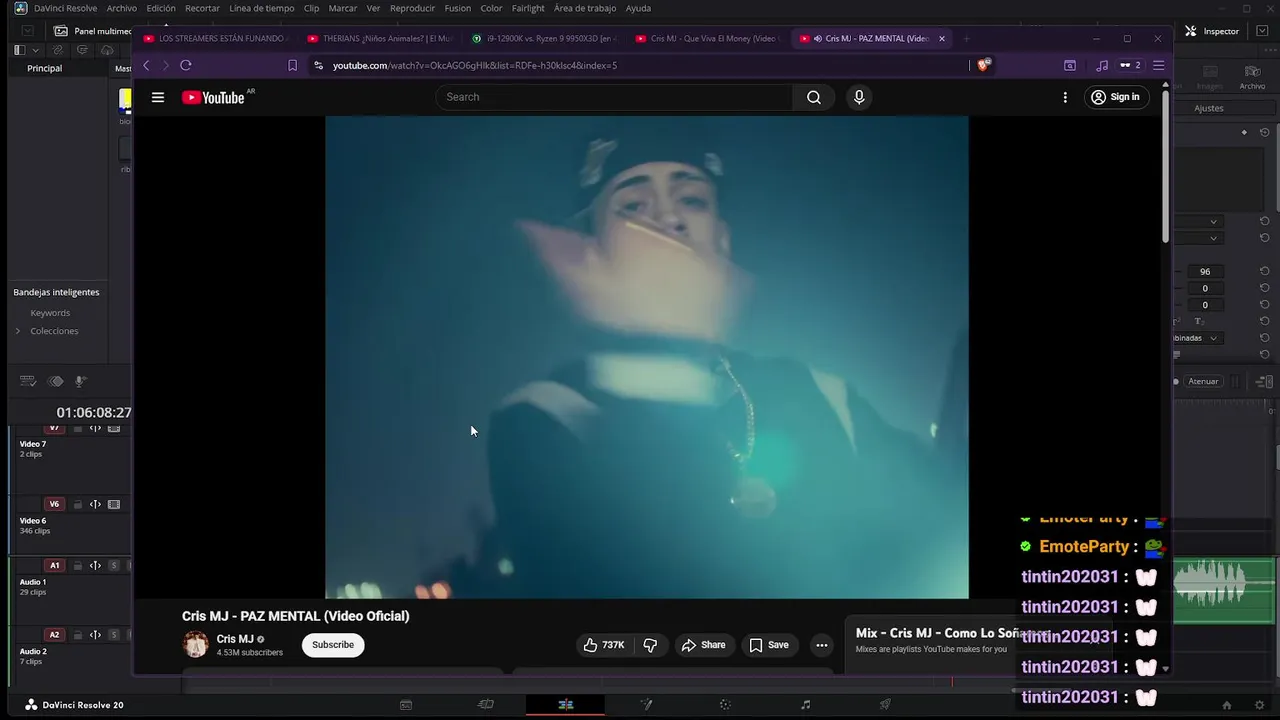This screenshot has height=720, width=1280.
Task: Open the Fairlight menu
Action: [x=528, y=8]
